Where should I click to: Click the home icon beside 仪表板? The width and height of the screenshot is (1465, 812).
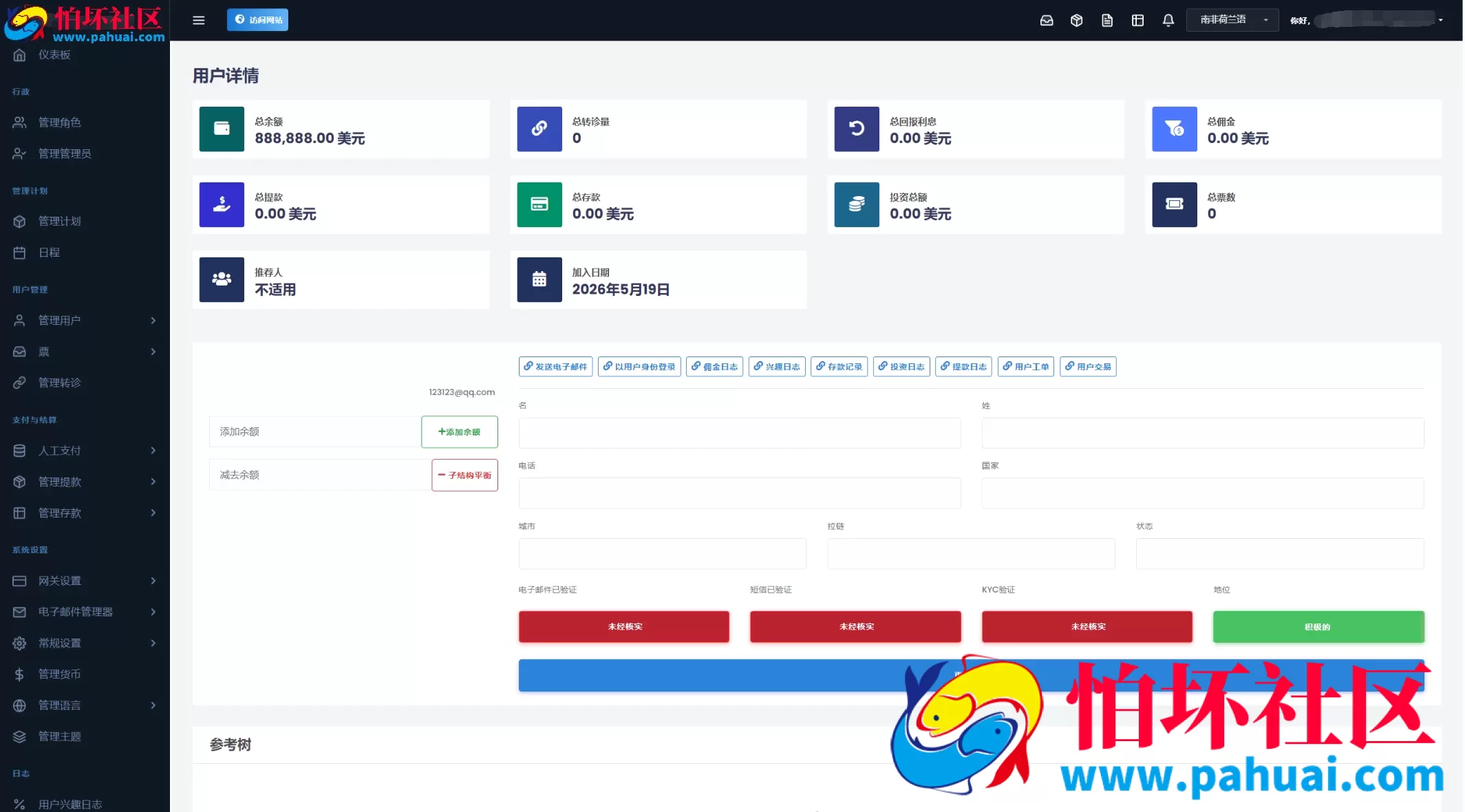[19, 55]
